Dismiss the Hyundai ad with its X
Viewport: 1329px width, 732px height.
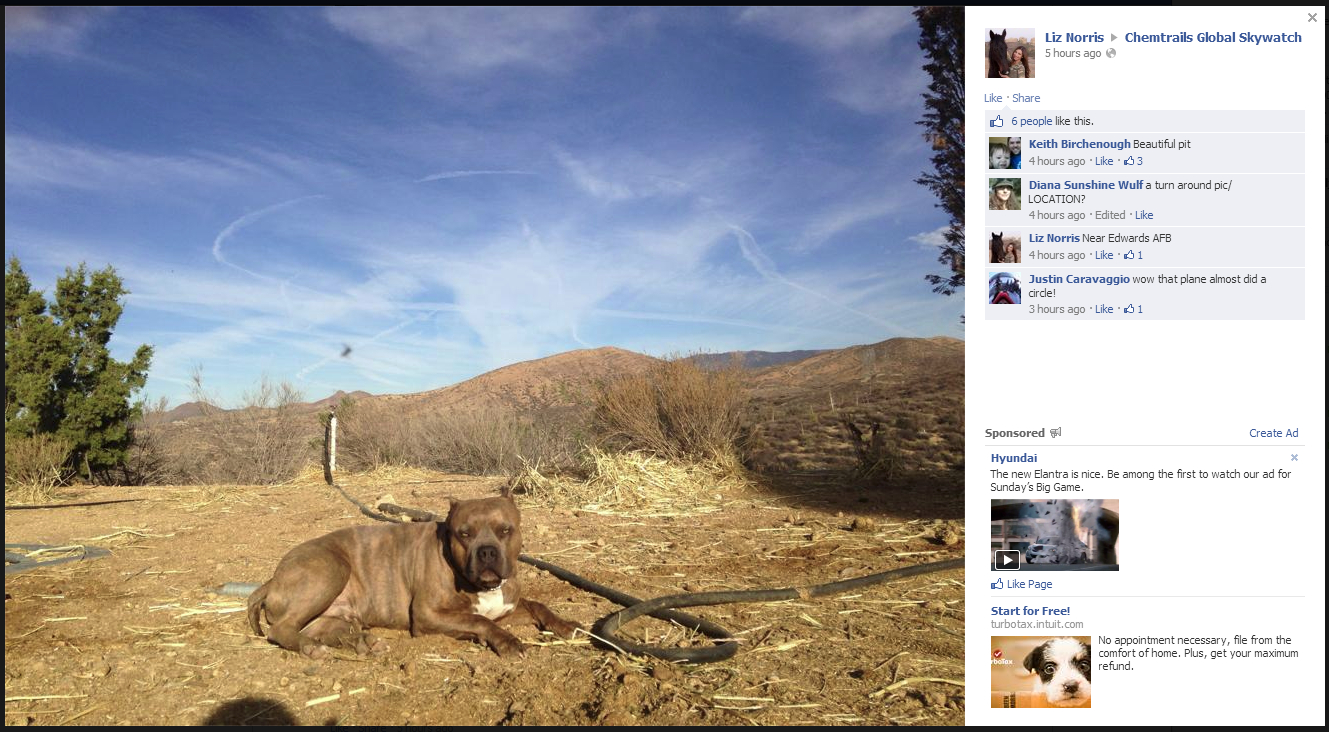[1294, 458]
